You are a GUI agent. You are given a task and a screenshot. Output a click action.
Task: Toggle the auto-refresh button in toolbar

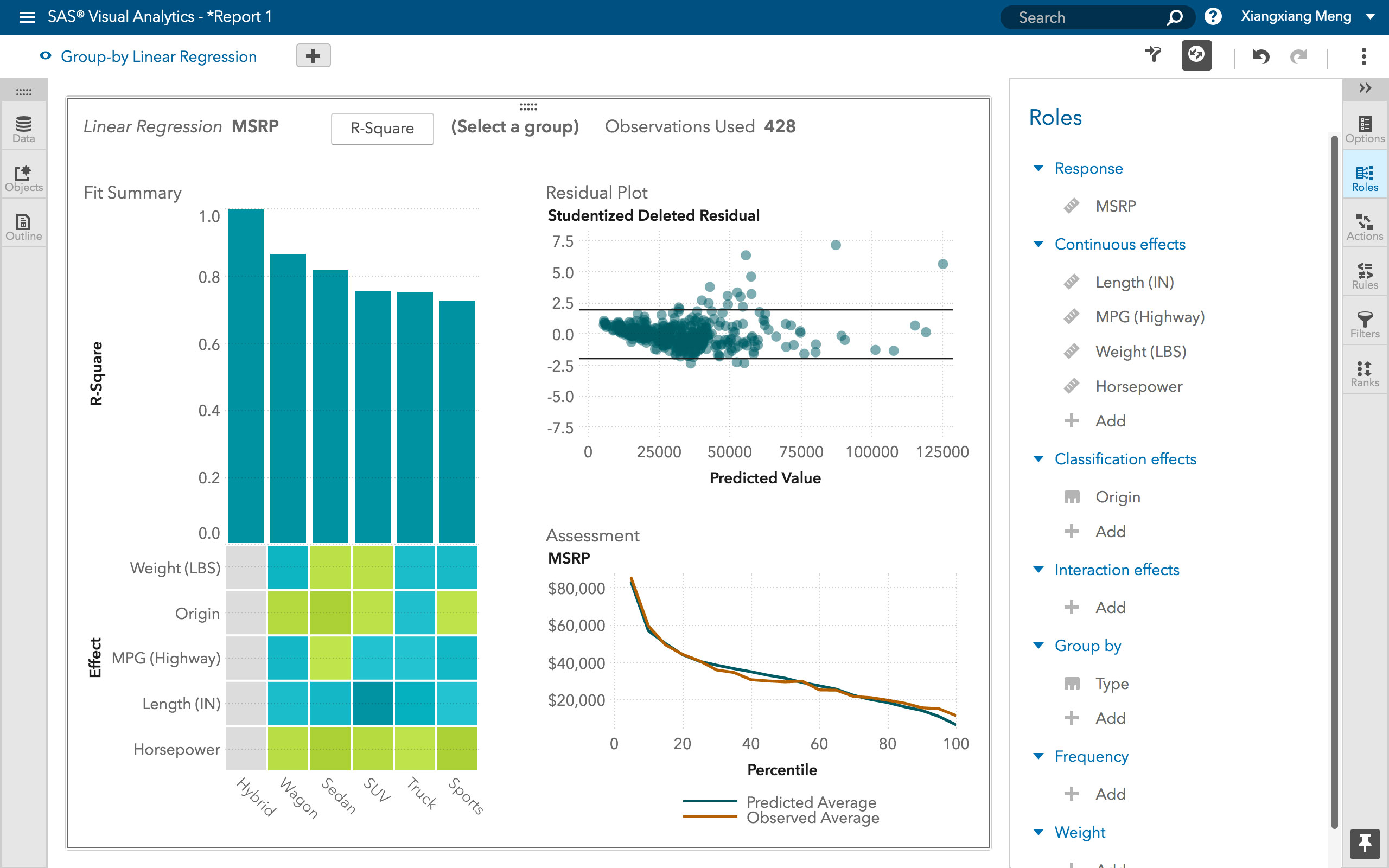click(1196, 55)
